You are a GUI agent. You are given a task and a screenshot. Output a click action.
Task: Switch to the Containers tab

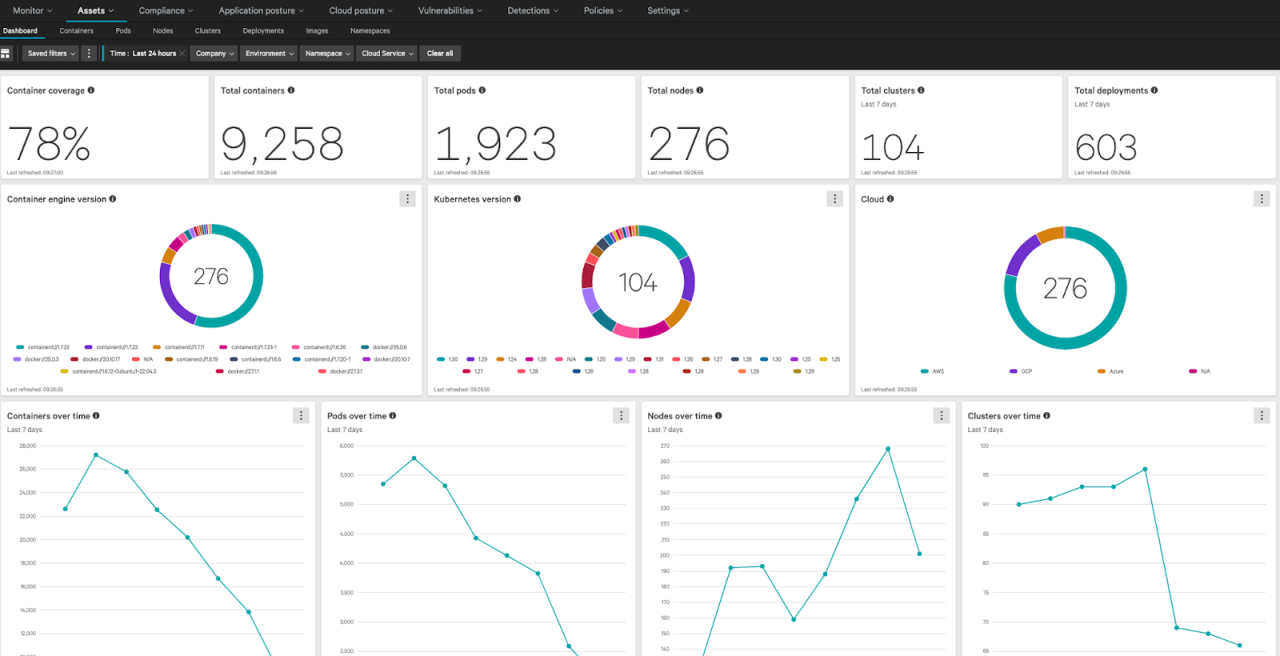point(76,31)
